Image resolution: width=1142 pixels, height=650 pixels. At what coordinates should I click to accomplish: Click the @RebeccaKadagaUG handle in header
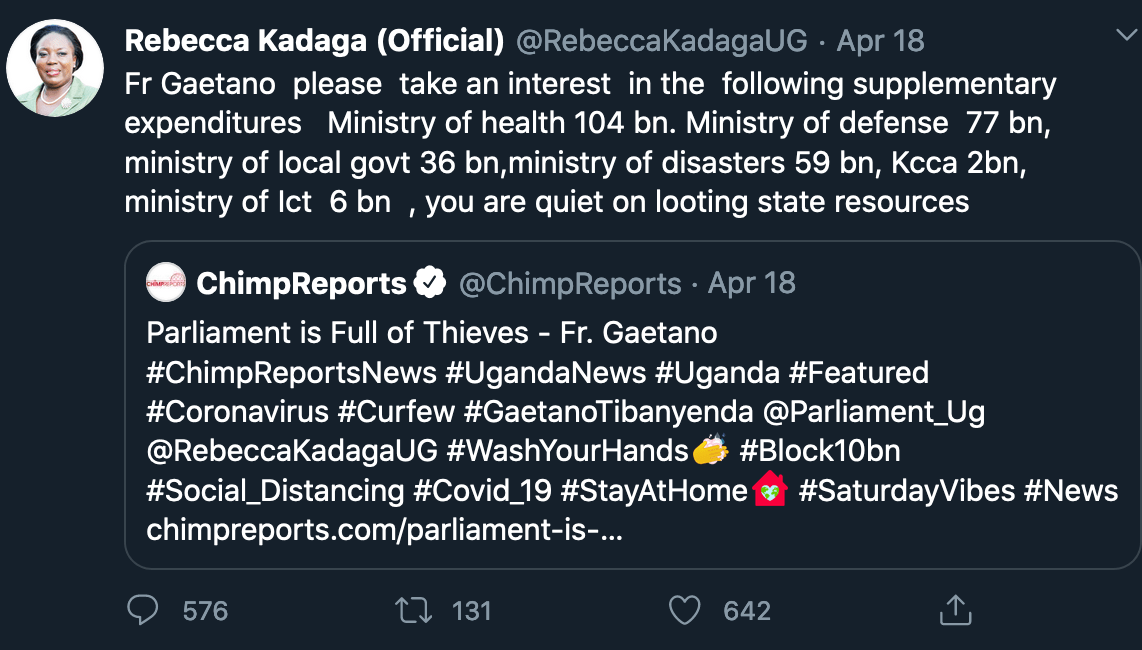click(661, 41)
